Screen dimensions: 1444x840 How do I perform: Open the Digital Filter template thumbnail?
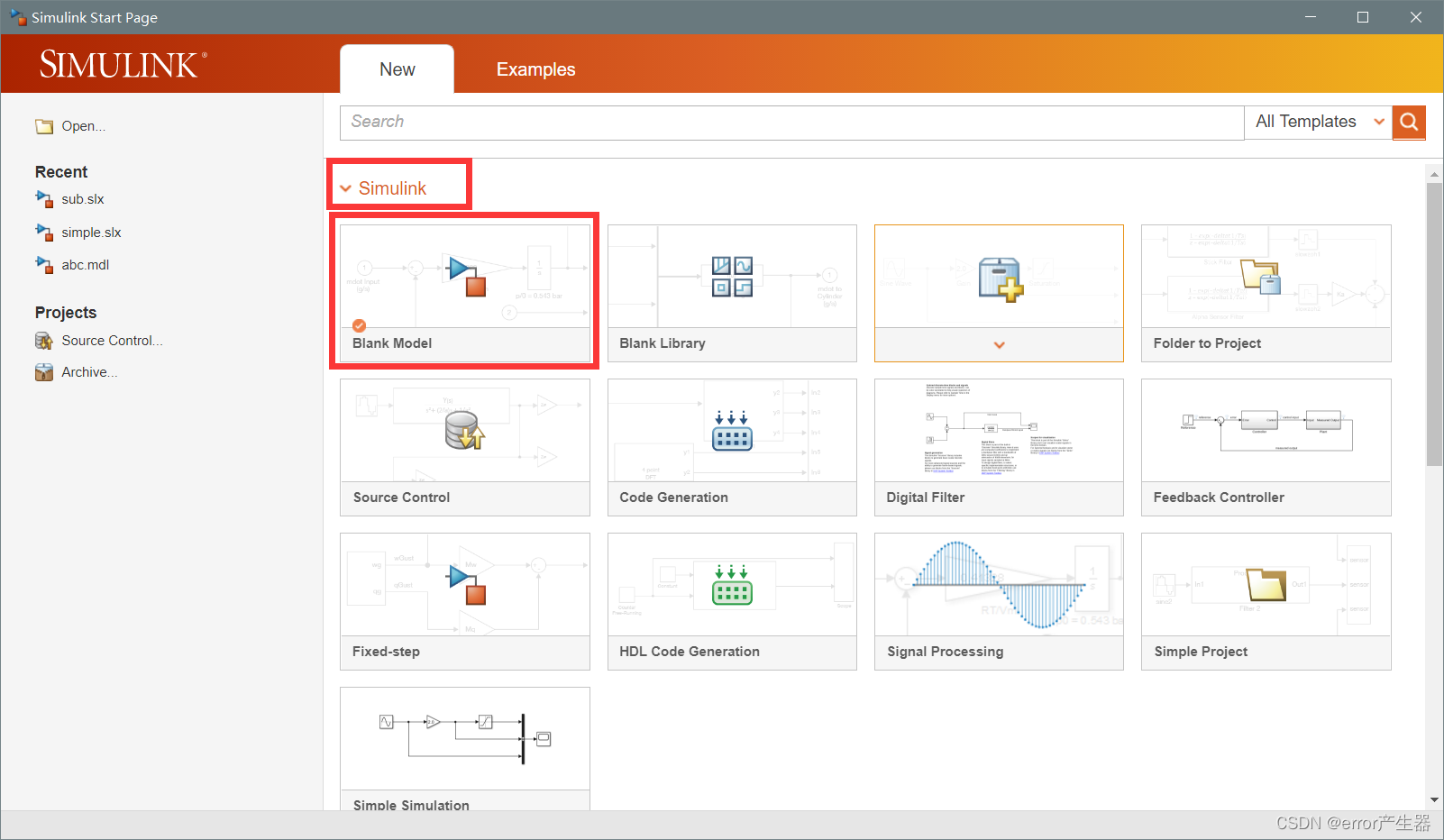point(999,431)
